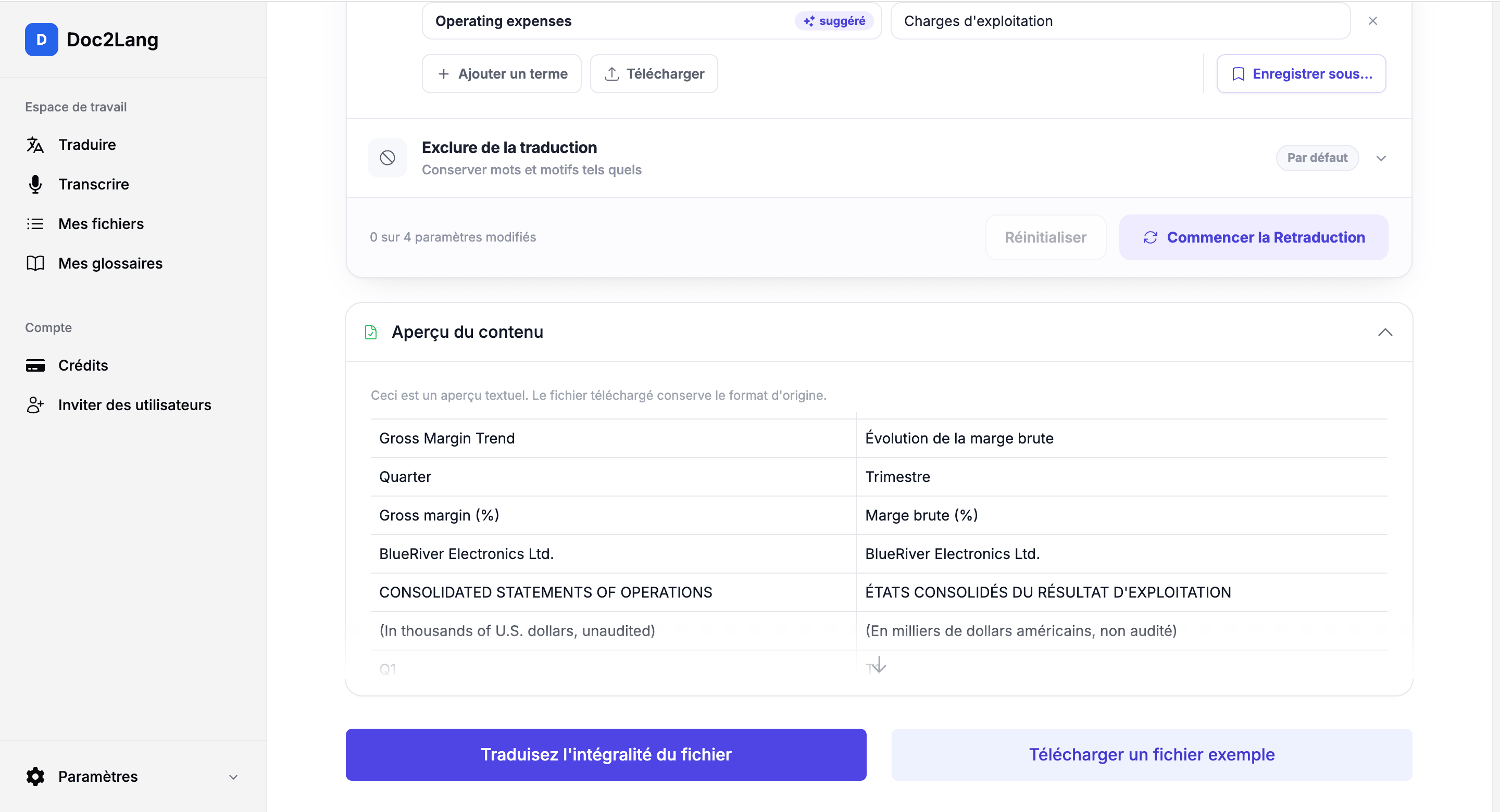Viewport: 1500px width, 812px height.
Task: Collapse the Aperçu du contenu panel
Action: pos(1385,332)
